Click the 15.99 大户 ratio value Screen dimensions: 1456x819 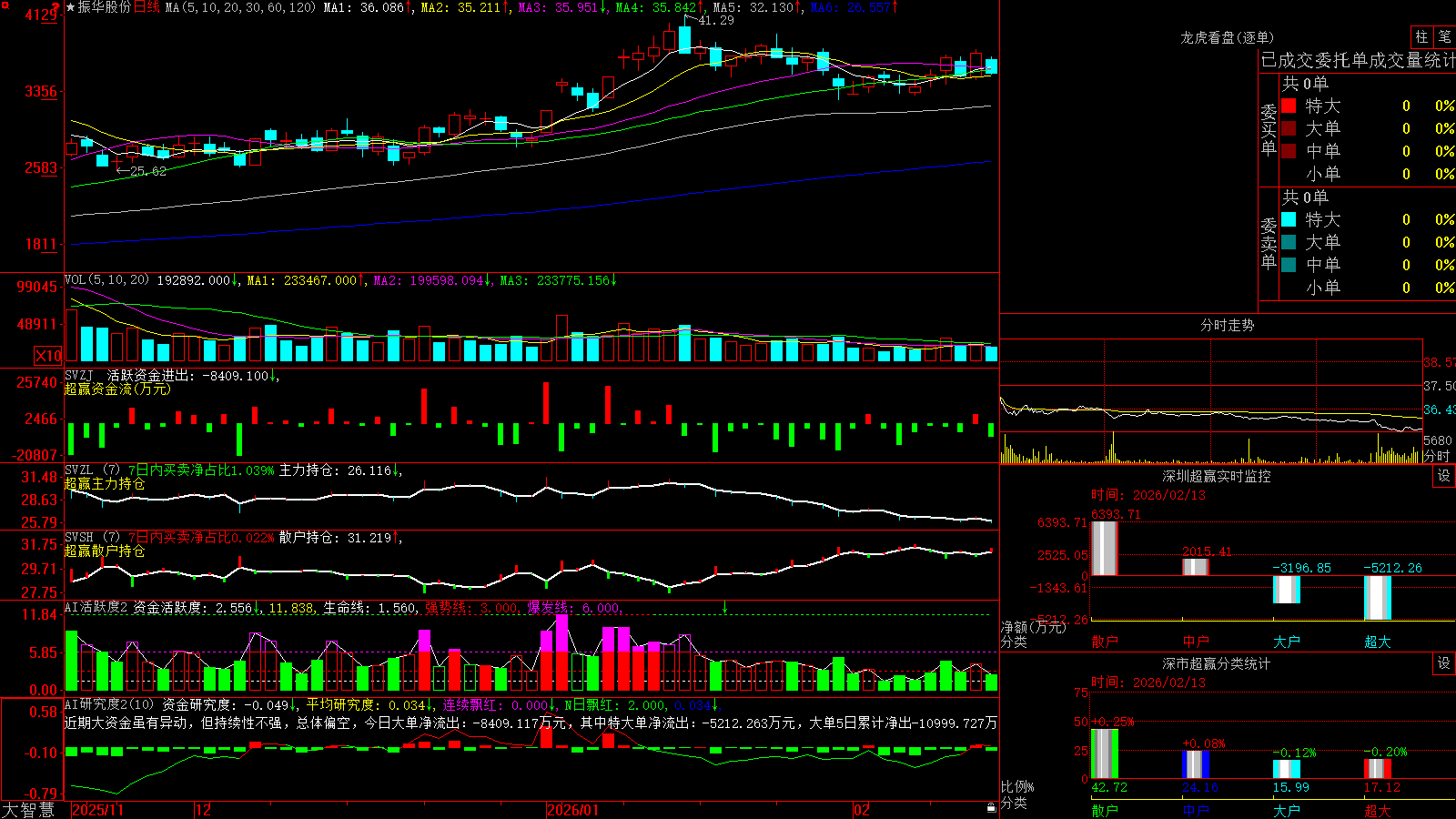[1291, 788]
